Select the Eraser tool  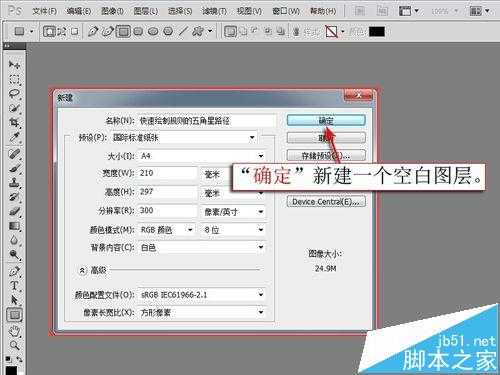click(x=14, y=211)
